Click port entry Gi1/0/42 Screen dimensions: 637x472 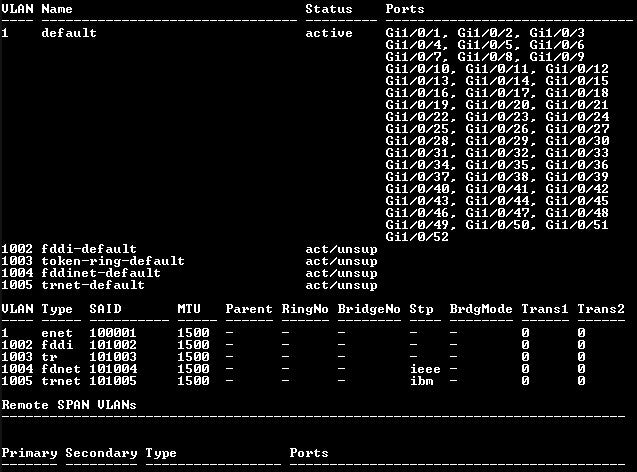[577, 188]
